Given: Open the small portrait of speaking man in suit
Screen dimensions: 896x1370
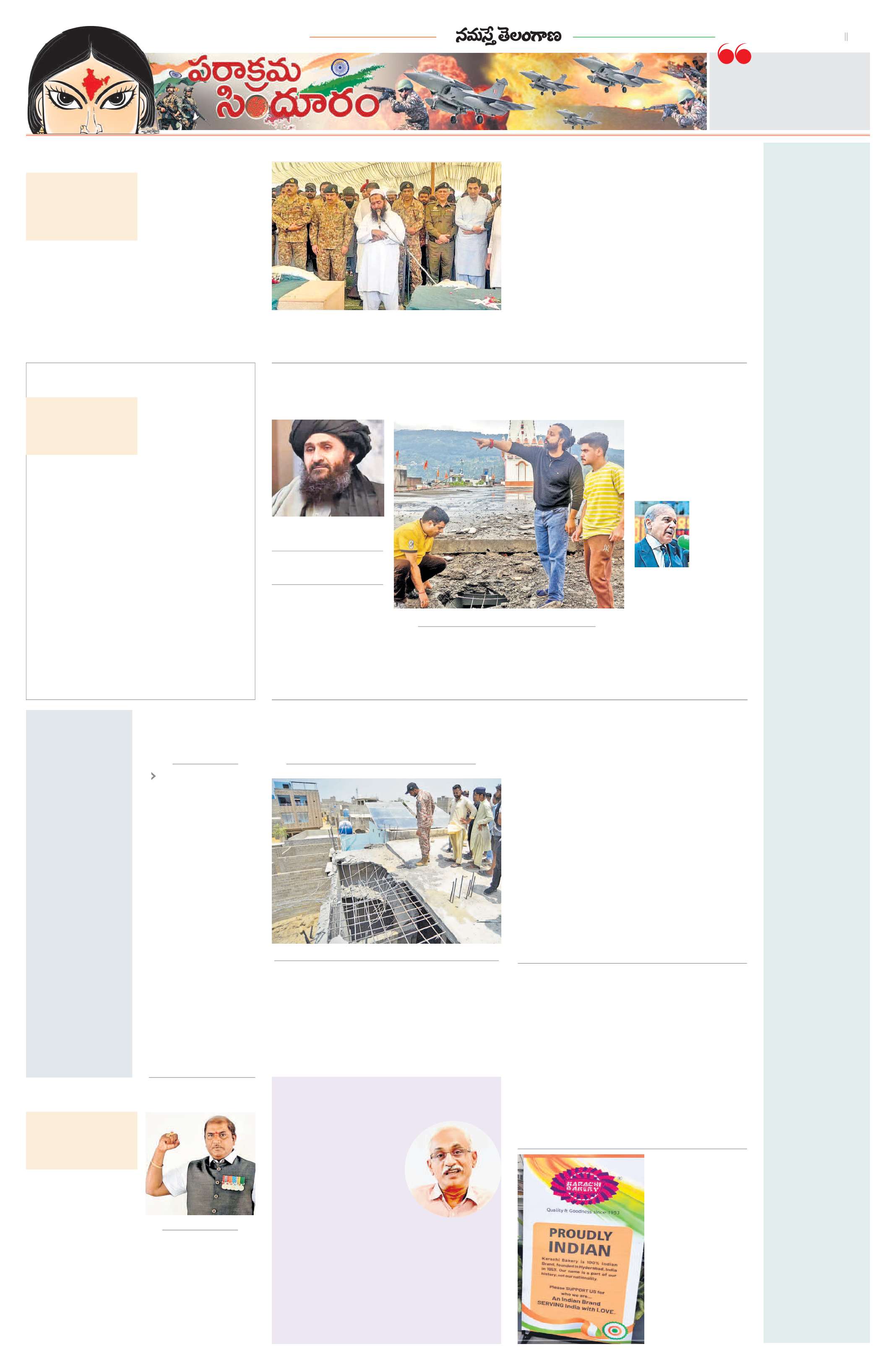Looking at the screenshot, I should click(662, 534).
